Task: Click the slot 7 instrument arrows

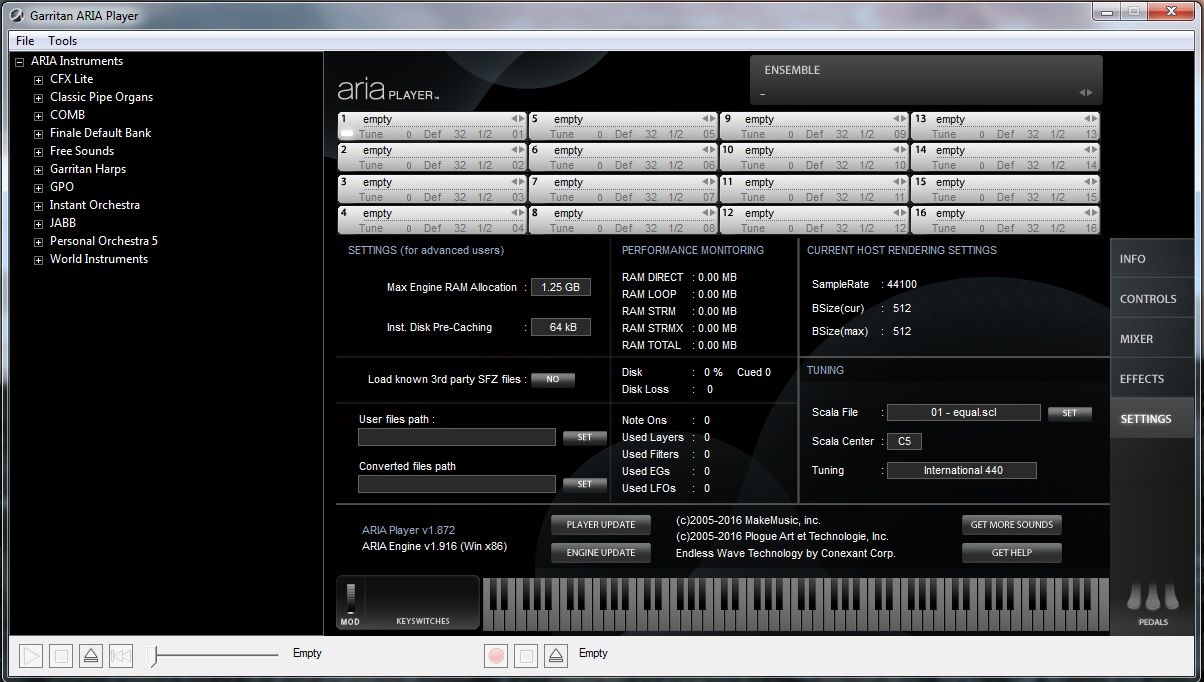Action: 708,182
